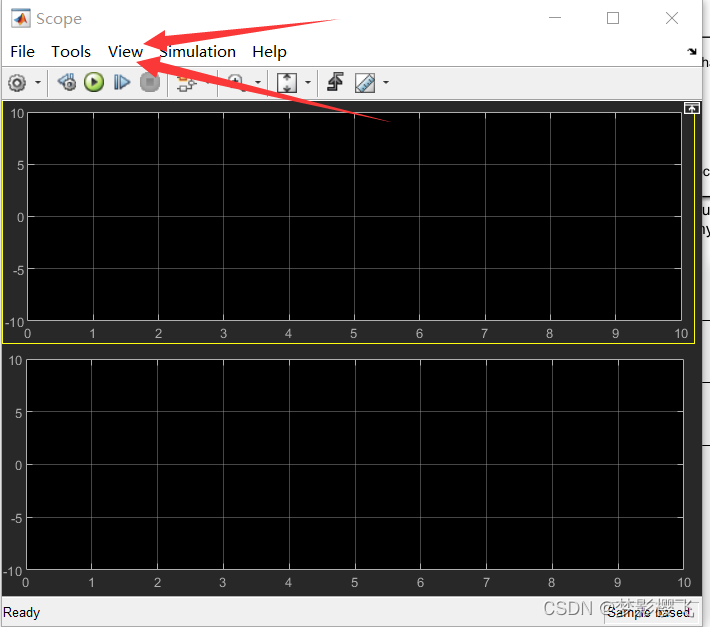Viewport: 710px width, 627px height.
Task: Run the simulation with green Play button
Action: tap(94, 82)
